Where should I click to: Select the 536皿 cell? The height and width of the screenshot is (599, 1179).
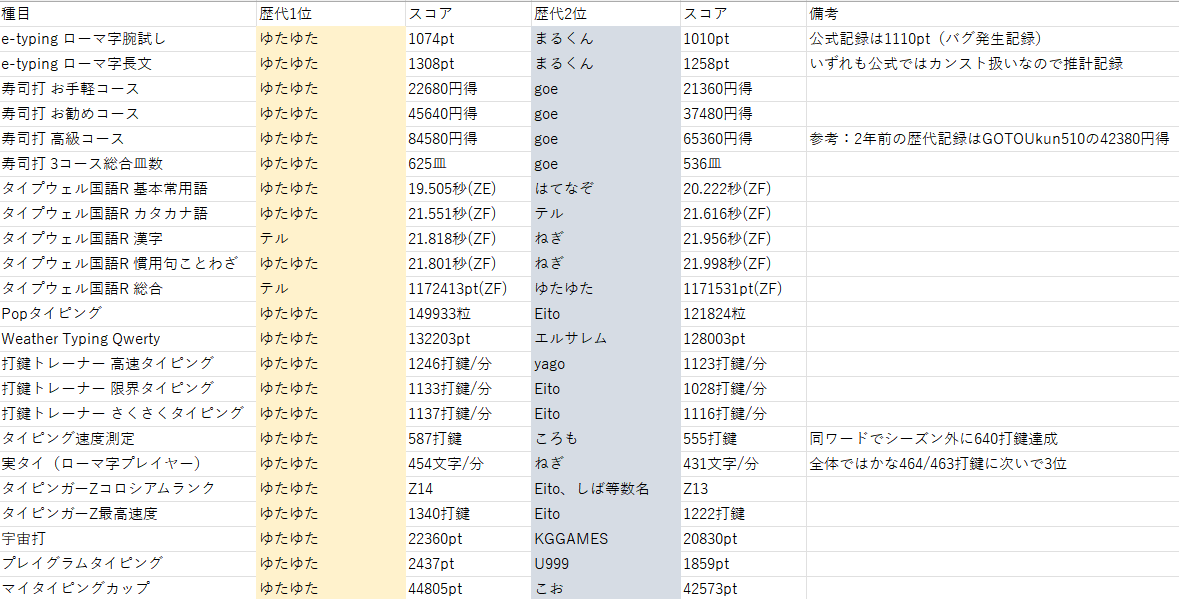(743, 164)
